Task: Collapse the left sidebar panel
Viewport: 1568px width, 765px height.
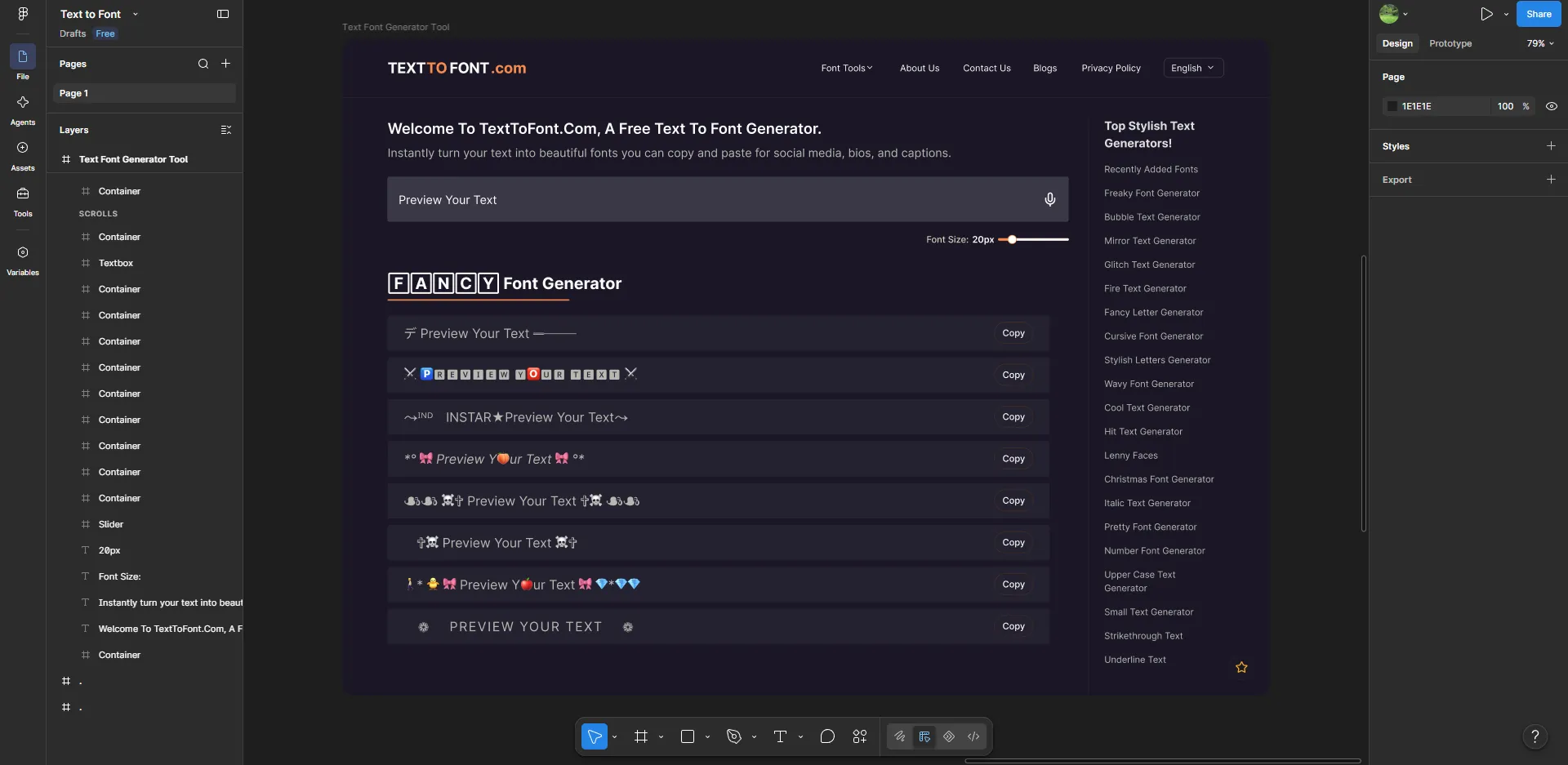Action: (223, 14)
